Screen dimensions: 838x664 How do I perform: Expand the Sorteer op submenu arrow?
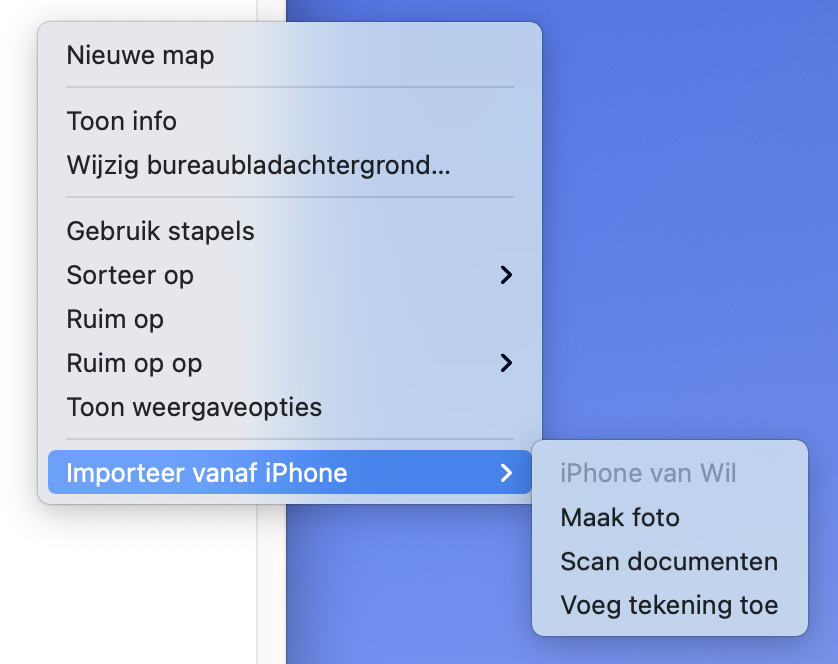tap(506, 275)
